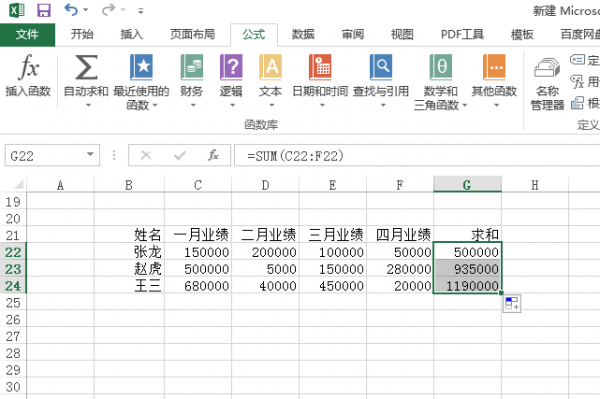The width and height of the screenshot is (600, 399).
Task: Click the Use in Formula fx icon
Action: point(577,81)
